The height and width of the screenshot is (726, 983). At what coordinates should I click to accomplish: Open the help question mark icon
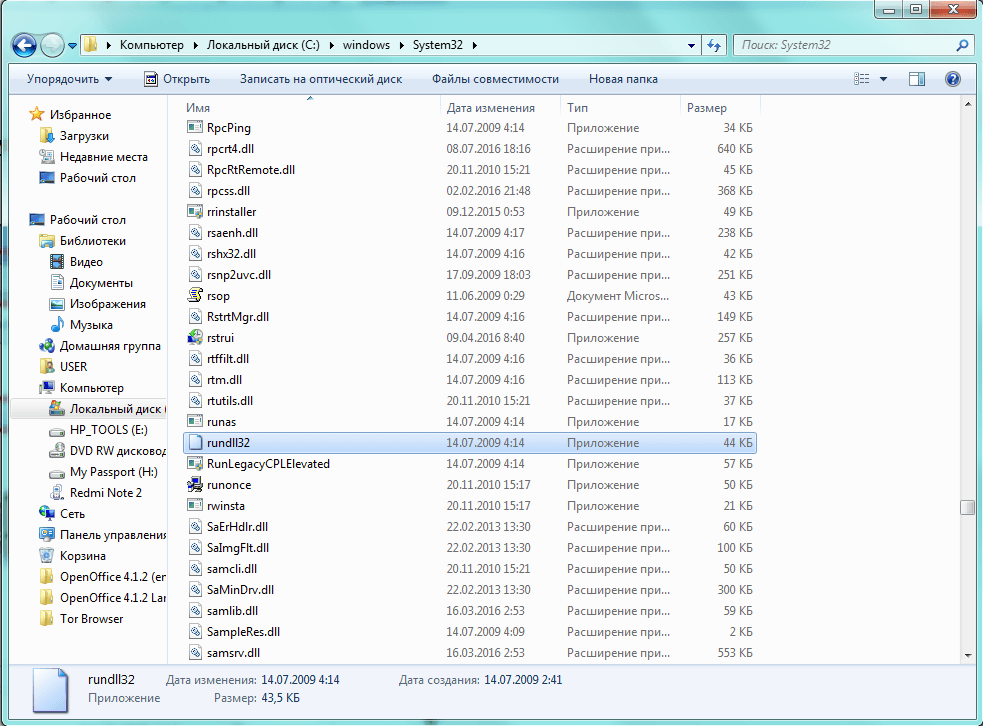(x=952, y=79)
